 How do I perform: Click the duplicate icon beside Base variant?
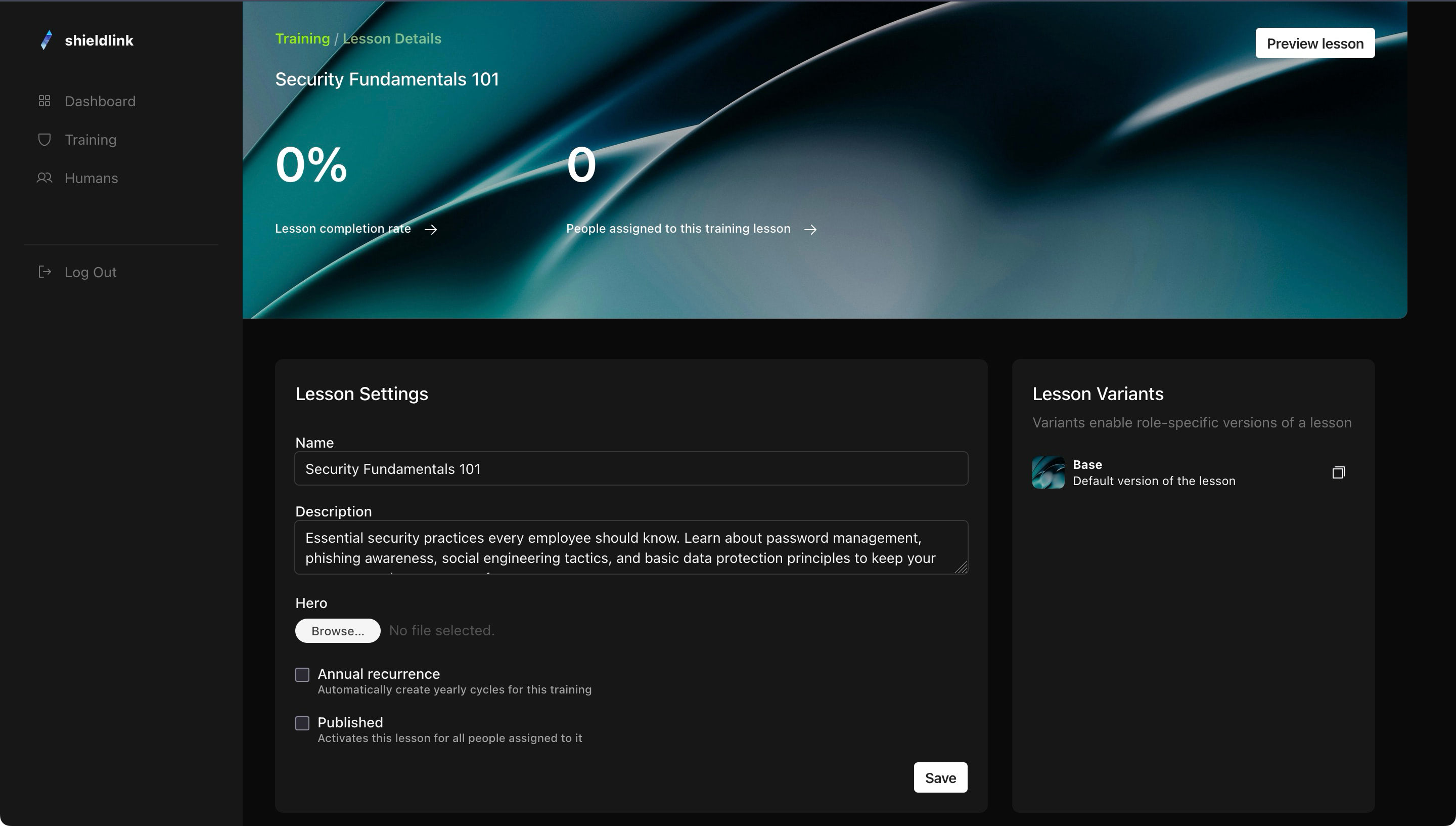pos(1338,472)
